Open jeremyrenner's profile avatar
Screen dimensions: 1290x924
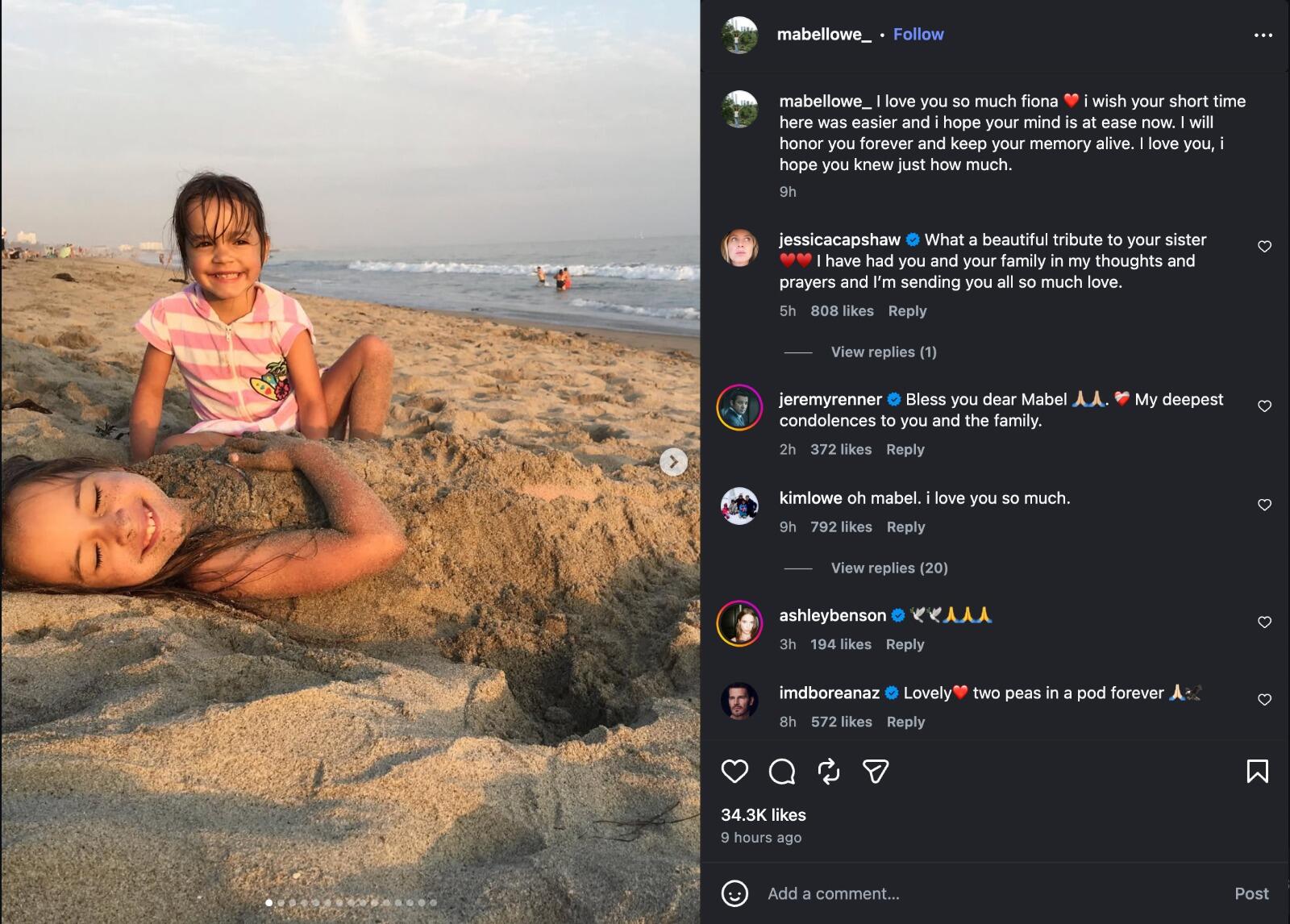[739, 407]
